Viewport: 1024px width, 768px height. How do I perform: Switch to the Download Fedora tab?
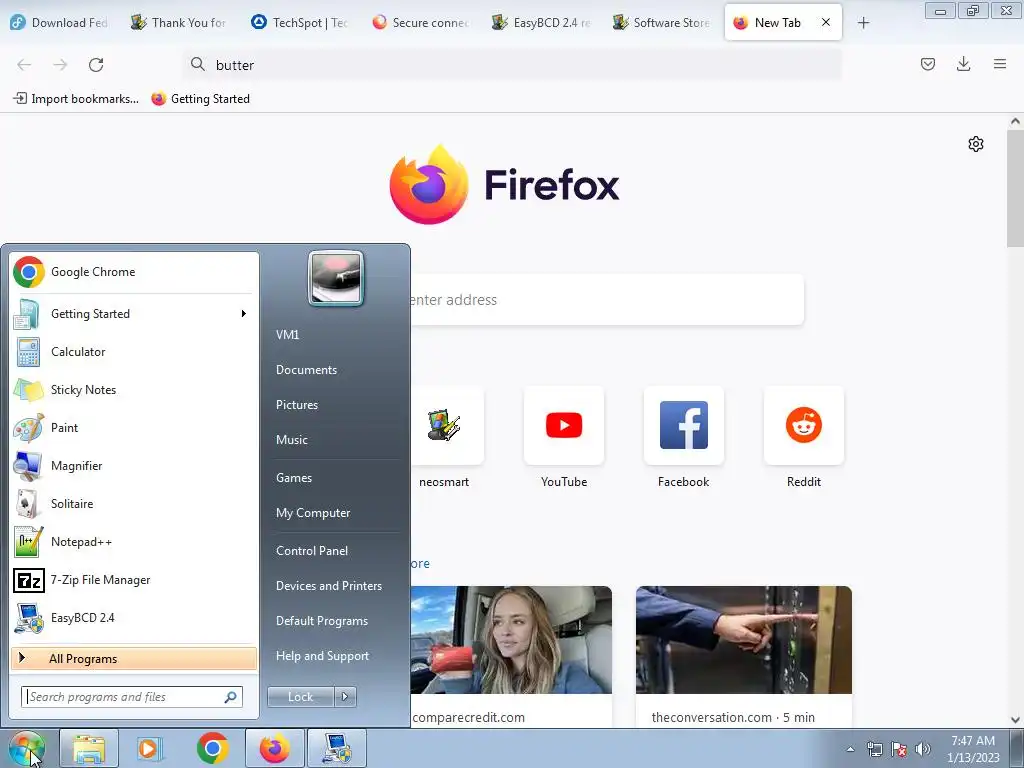click(x=59, y=22)
